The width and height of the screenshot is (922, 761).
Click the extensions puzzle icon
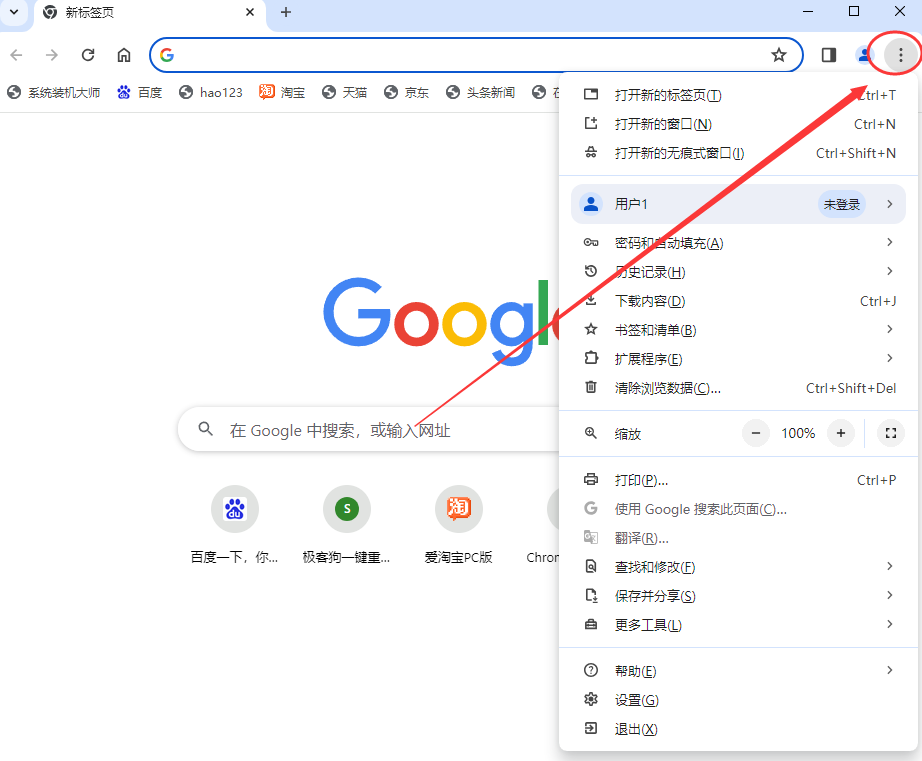pos(591,358)
